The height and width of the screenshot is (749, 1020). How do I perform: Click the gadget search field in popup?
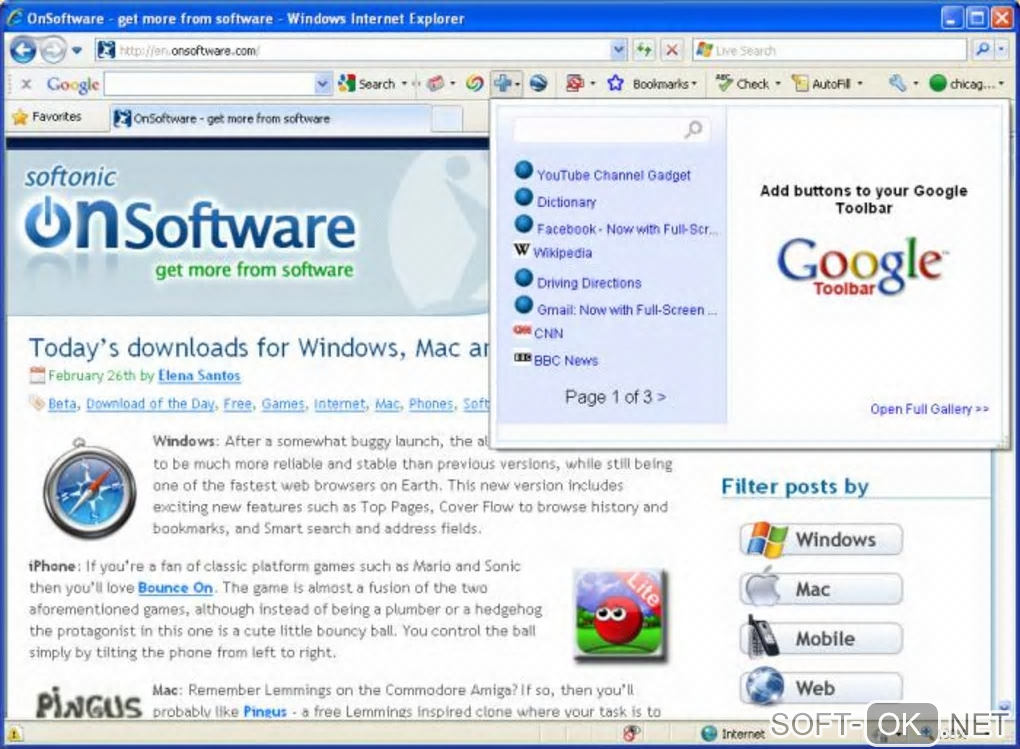(598, 129)
